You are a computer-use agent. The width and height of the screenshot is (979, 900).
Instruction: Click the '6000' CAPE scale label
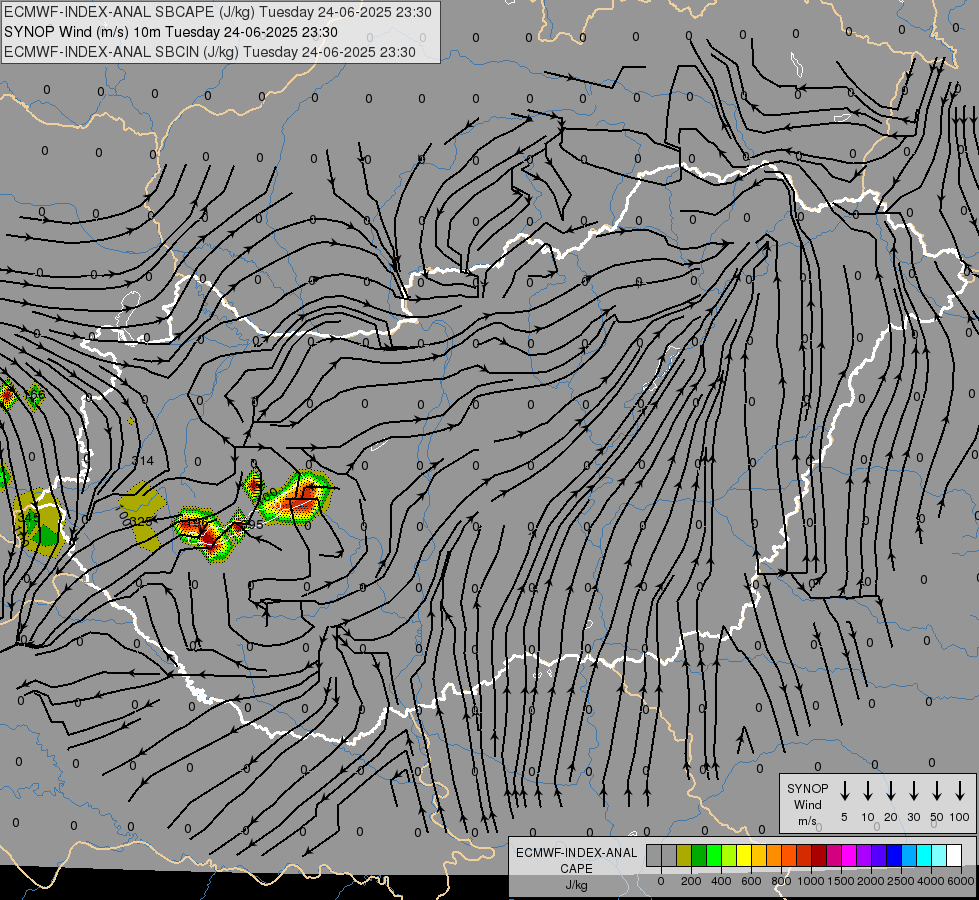(960, 881)
